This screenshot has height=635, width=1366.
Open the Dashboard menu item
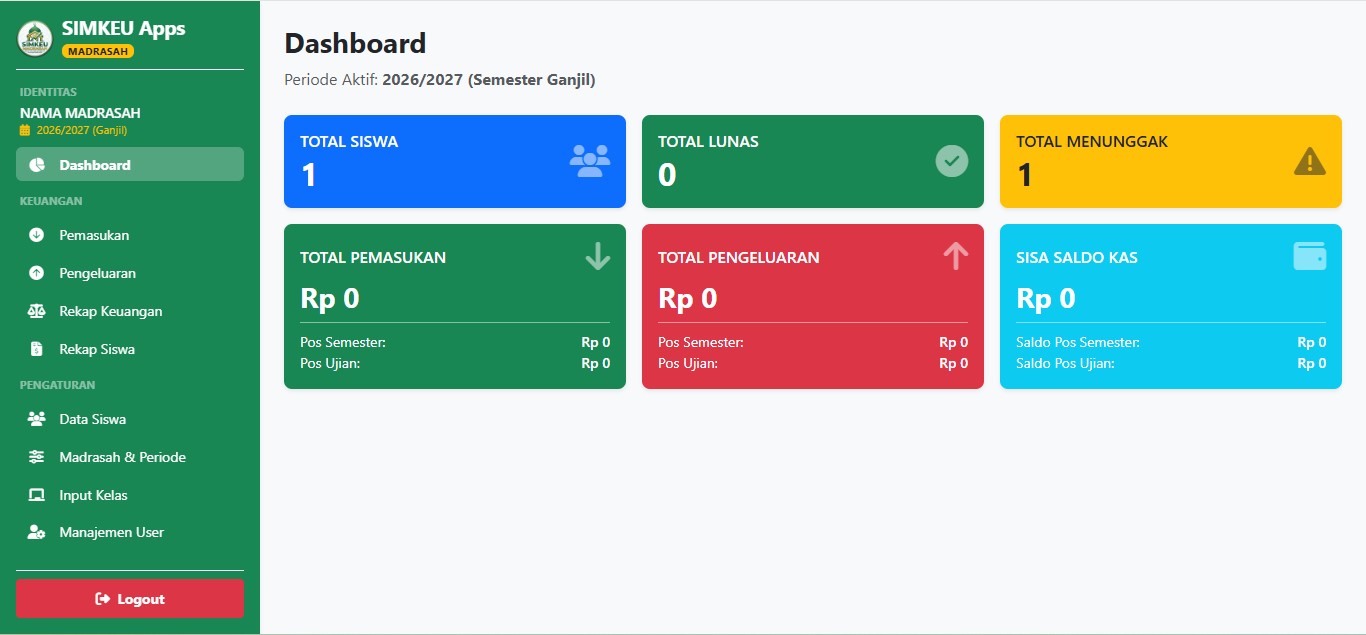click(130, 165)
